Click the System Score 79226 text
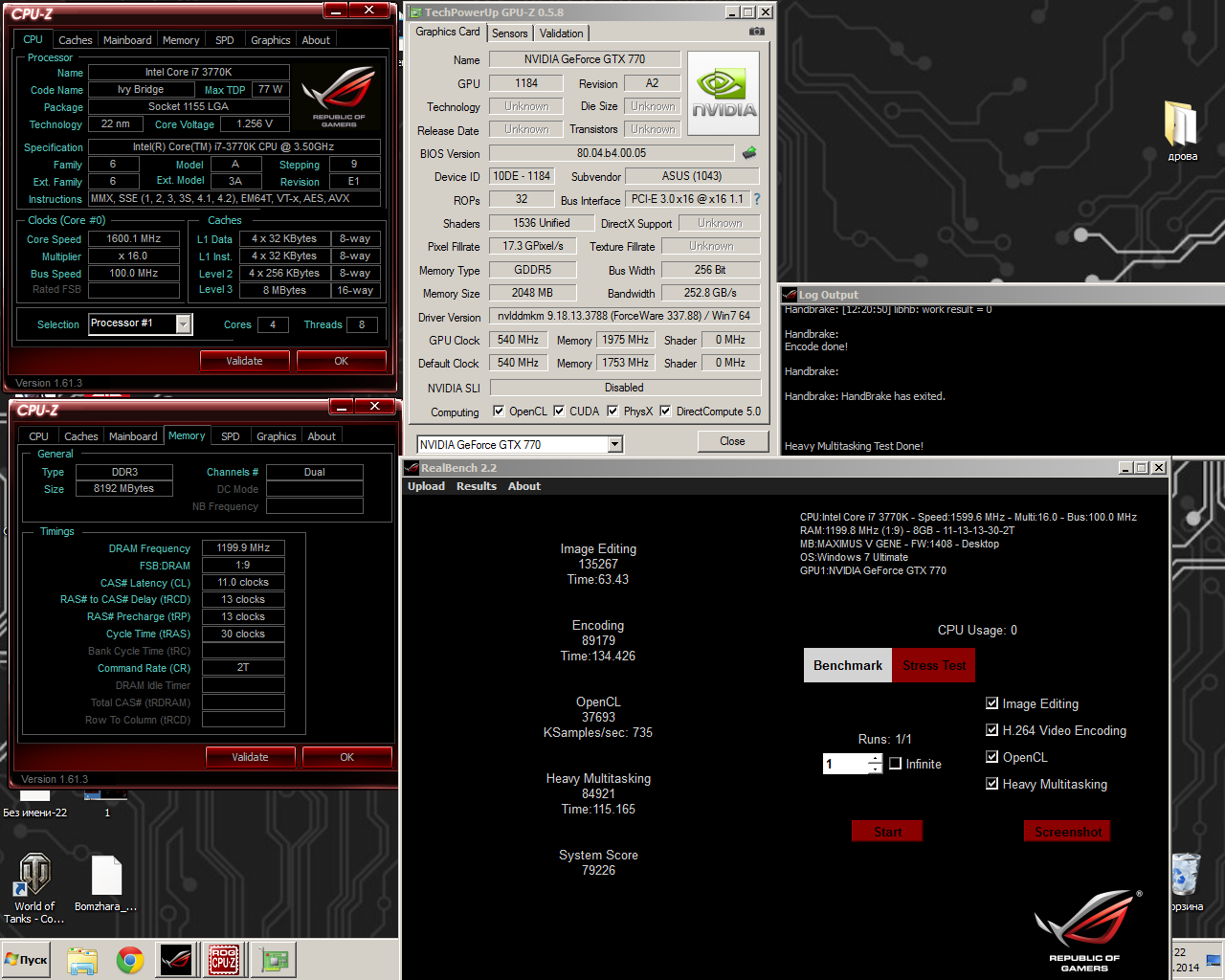The image size is (1225, 980). click(598, 862)
